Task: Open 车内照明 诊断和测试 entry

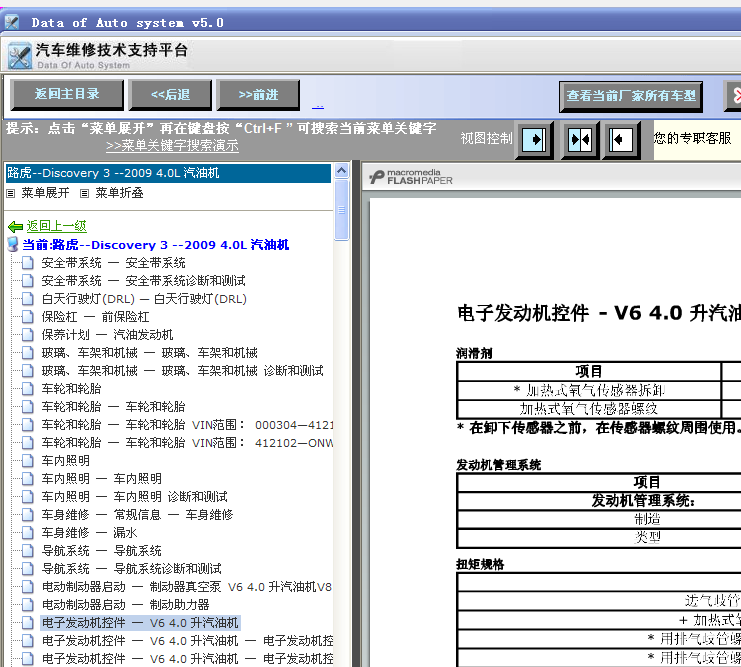Action: pyautogui.click(x=135, y=496)
